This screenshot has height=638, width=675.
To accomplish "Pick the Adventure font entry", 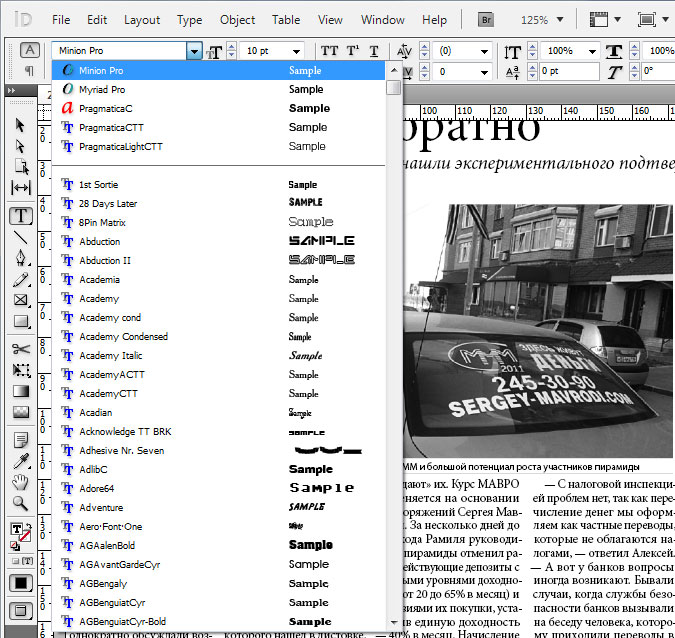I will [218, 508].
